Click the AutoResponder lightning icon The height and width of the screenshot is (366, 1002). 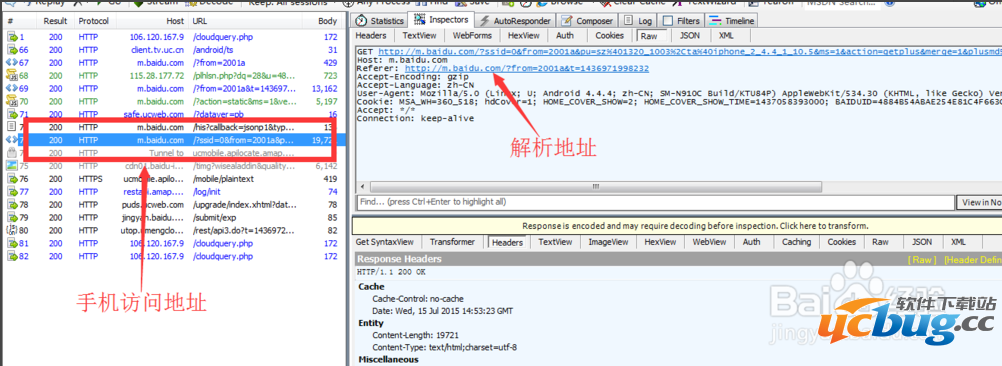[485, 21]
